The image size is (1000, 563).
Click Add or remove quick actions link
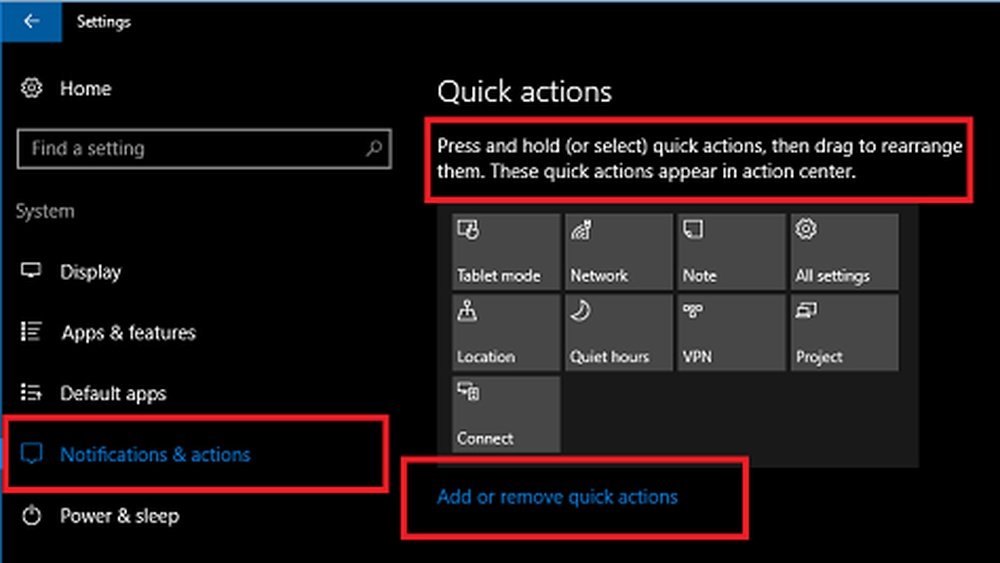tap(557, 497)
